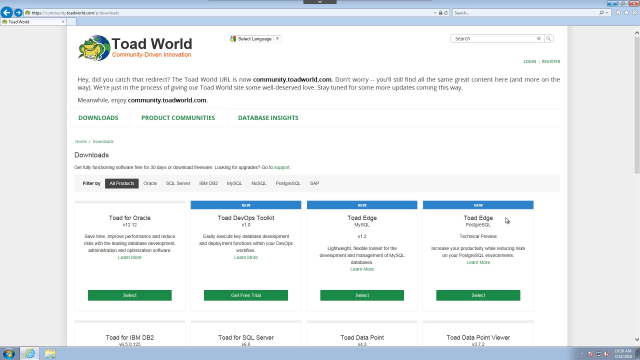Click Select button for Toad Edge MySQL
The height and width of the screenshot is (360, 640).
[362, 295]
